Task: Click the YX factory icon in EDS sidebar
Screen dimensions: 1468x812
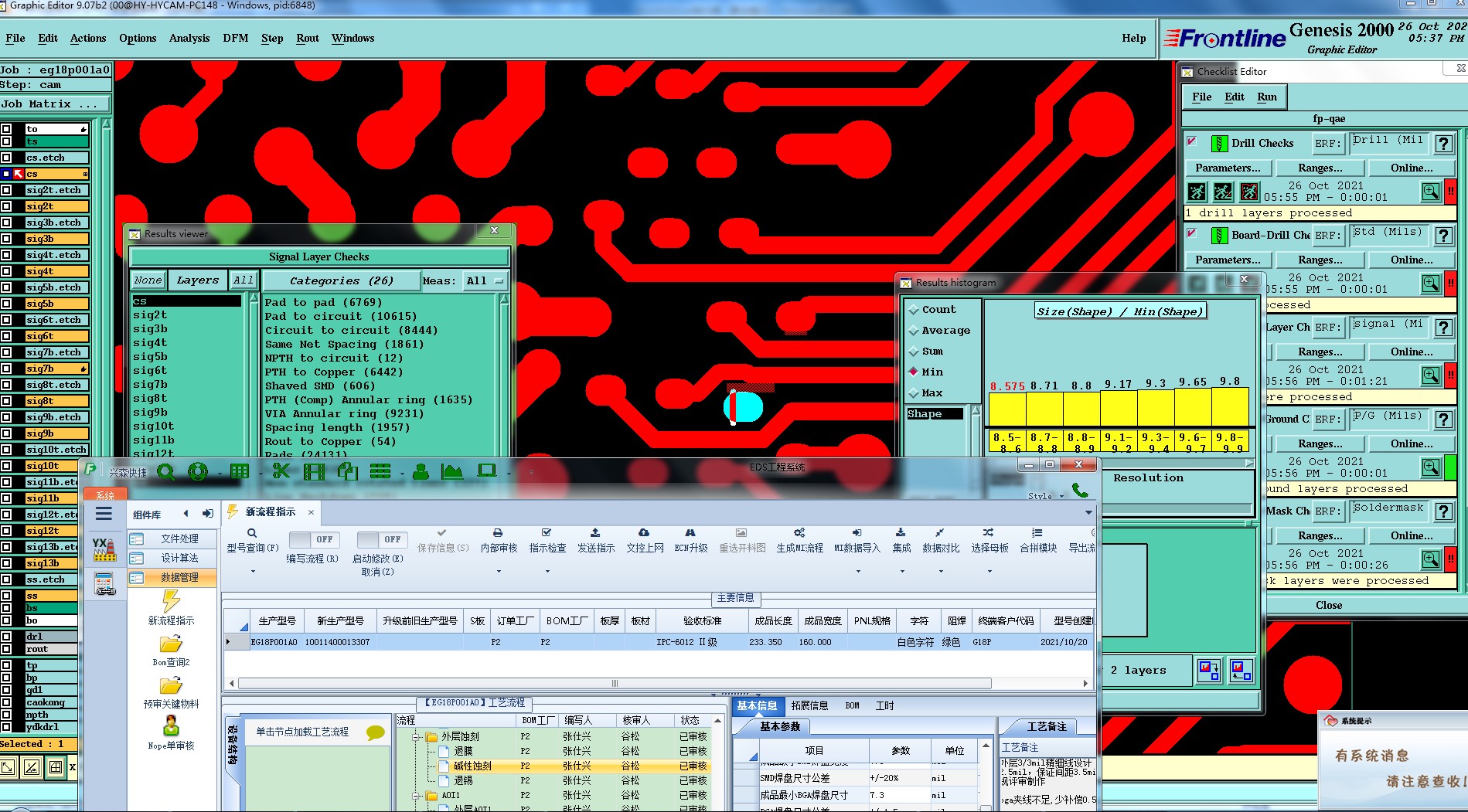Action: [x=104, y=549]
